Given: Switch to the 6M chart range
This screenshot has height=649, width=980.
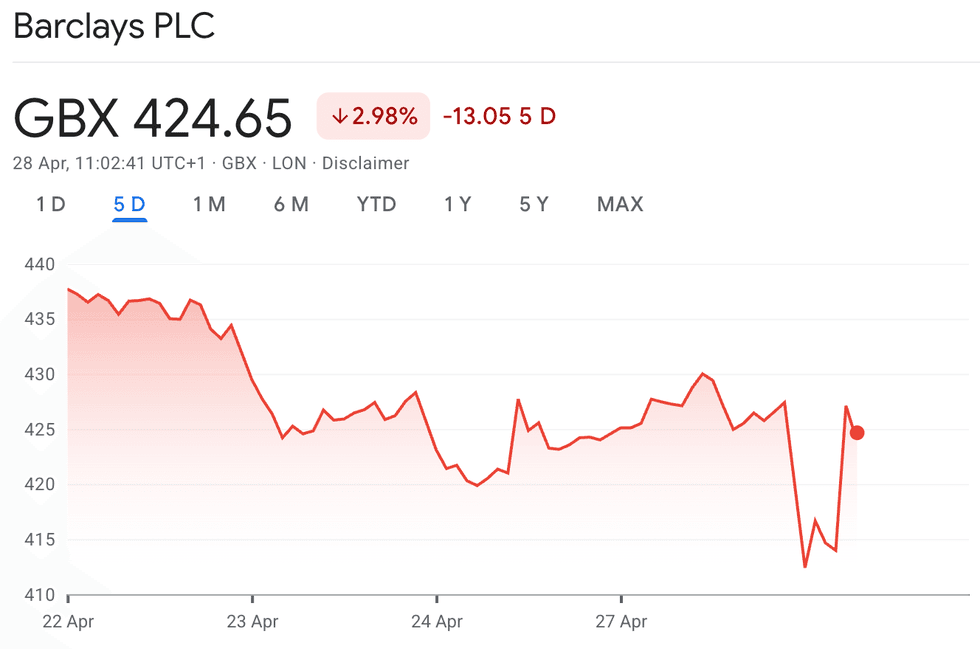Looking at the screenshot, I should click(x=290, y=204).
